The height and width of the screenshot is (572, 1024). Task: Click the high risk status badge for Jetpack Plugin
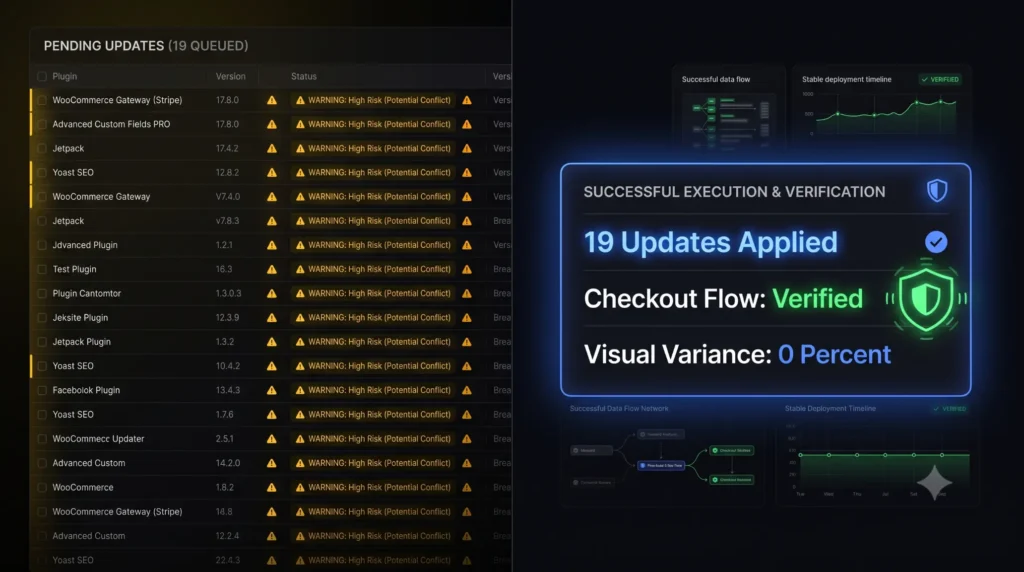tap(373, 342)
